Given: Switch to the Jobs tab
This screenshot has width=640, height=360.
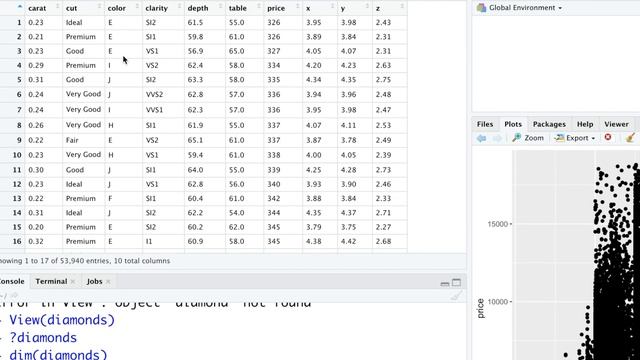Looking at the screenshot, I should (x=94, y=281).
